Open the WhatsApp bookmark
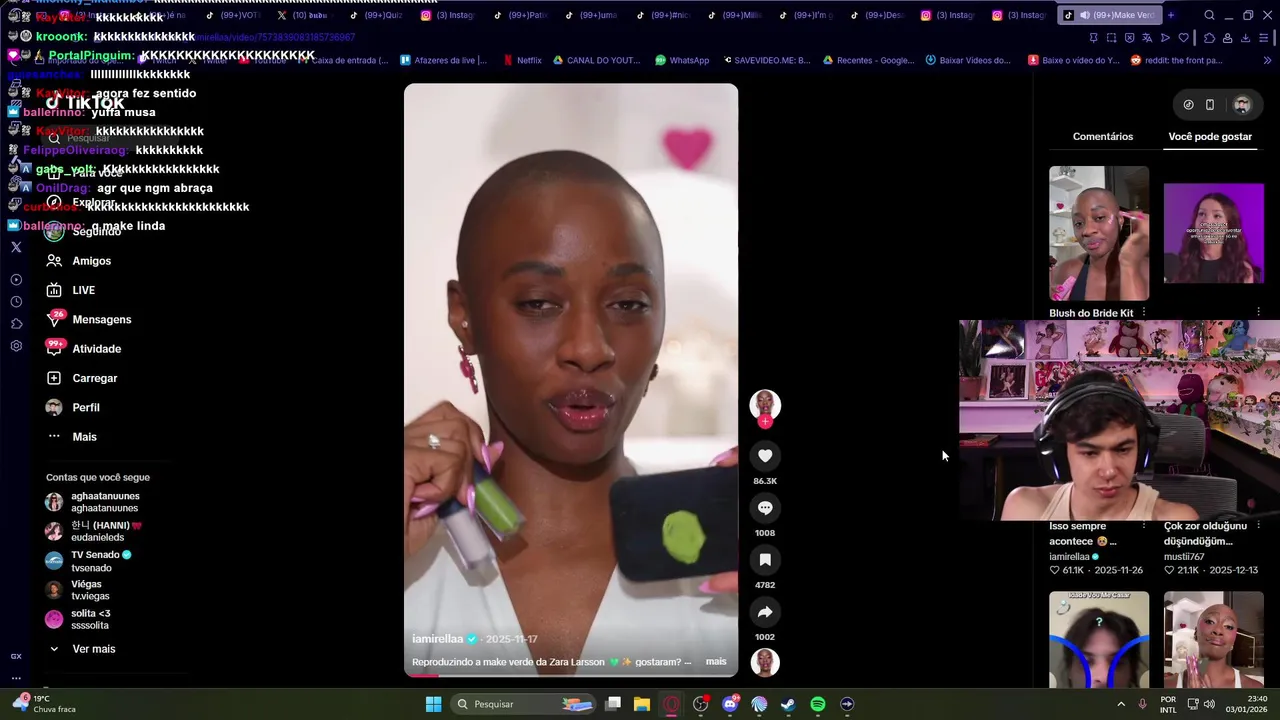Image resolution: width=1280 pixels, height=720 pixels. click(x=682, y=60)
